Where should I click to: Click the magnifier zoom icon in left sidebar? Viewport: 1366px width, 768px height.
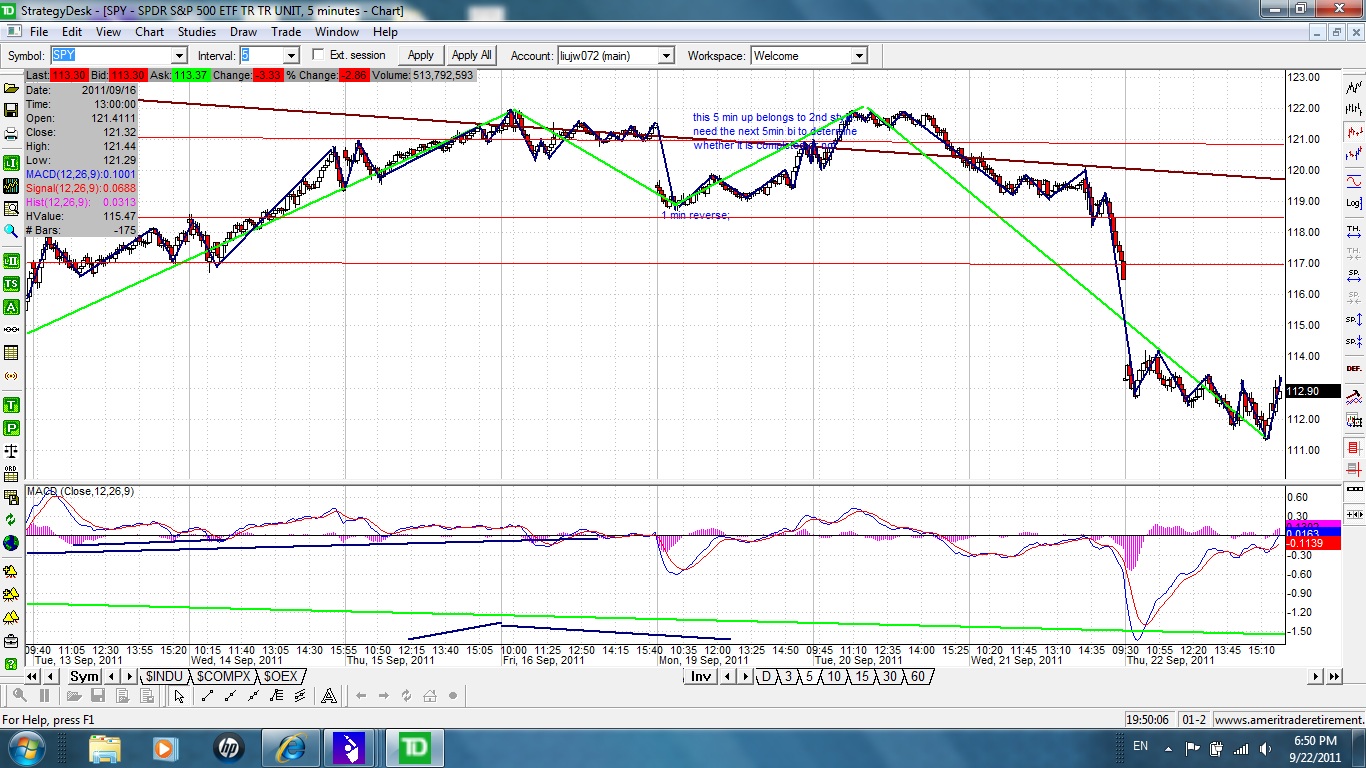point(11,230)
